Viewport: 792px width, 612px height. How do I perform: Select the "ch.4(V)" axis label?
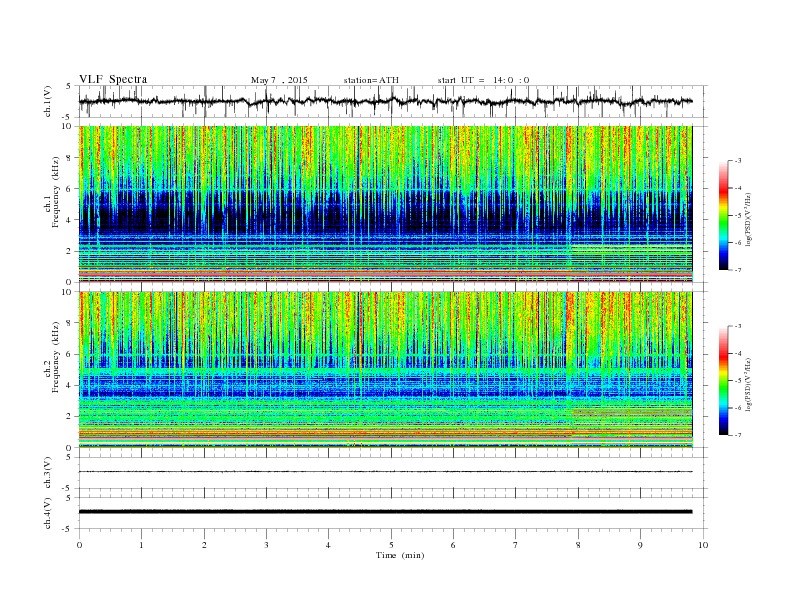pyautogui.click(x=48, y=513)
